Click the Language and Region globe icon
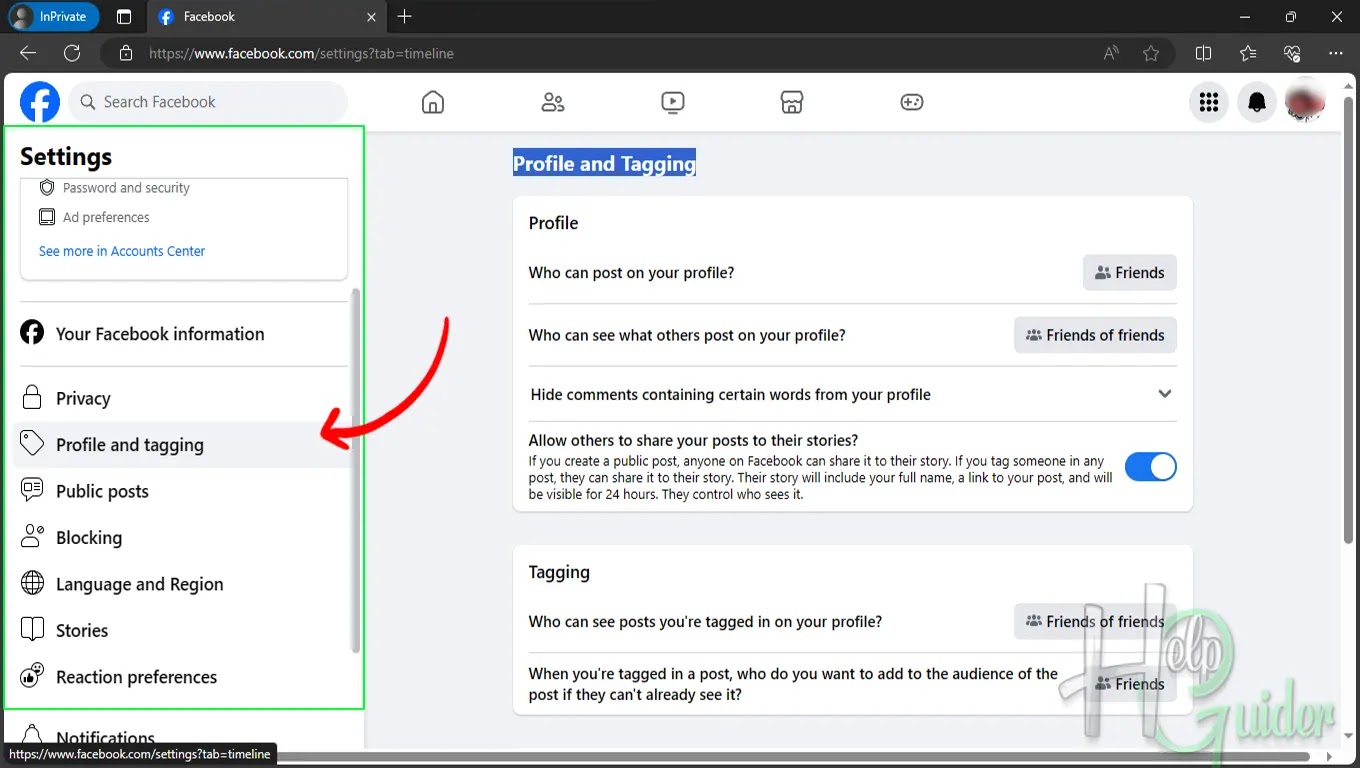The width and height of the screenshot is (1360, 768). point(32,583)
